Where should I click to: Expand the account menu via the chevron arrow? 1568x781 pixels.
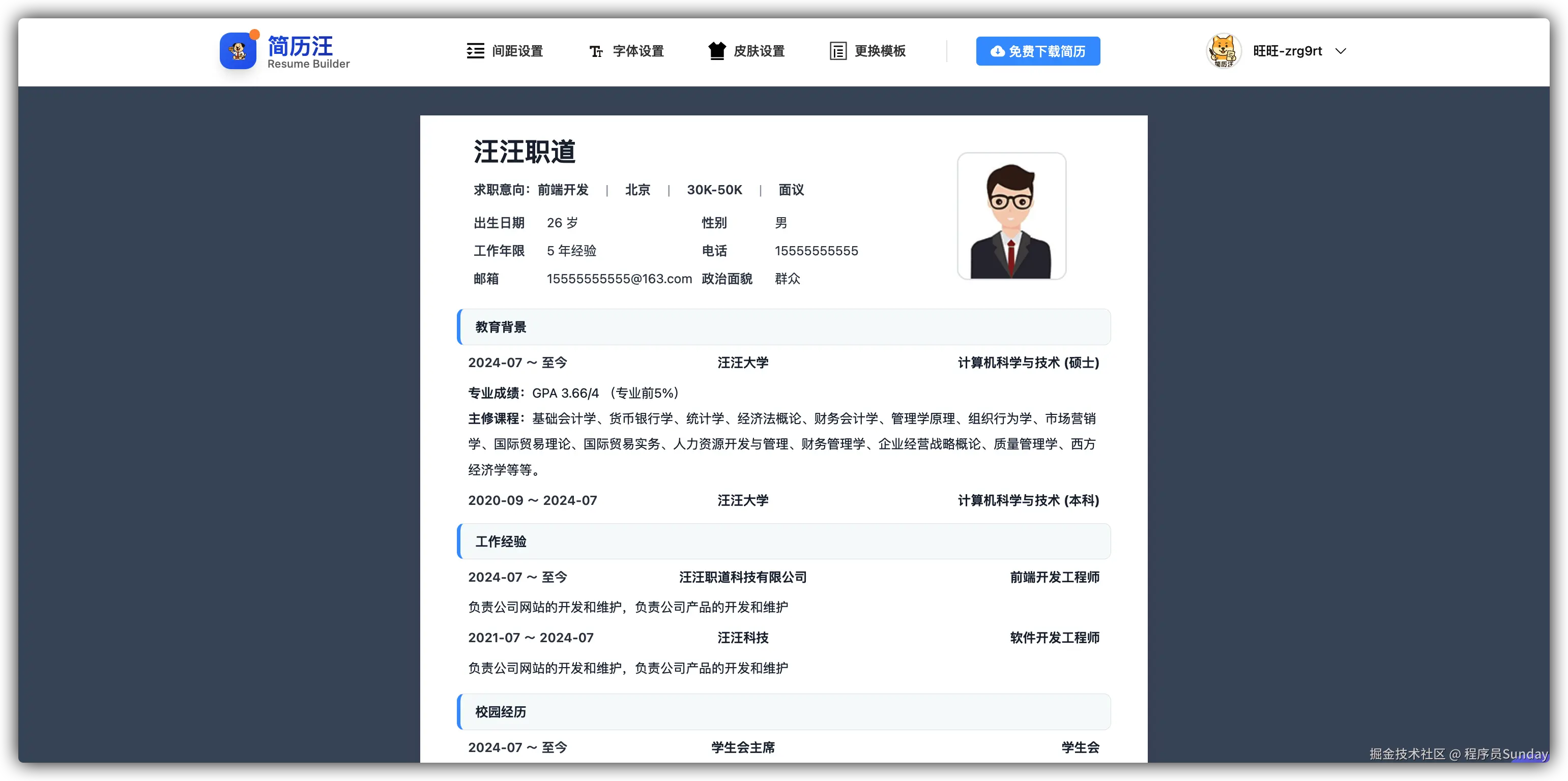(1341, 52)
